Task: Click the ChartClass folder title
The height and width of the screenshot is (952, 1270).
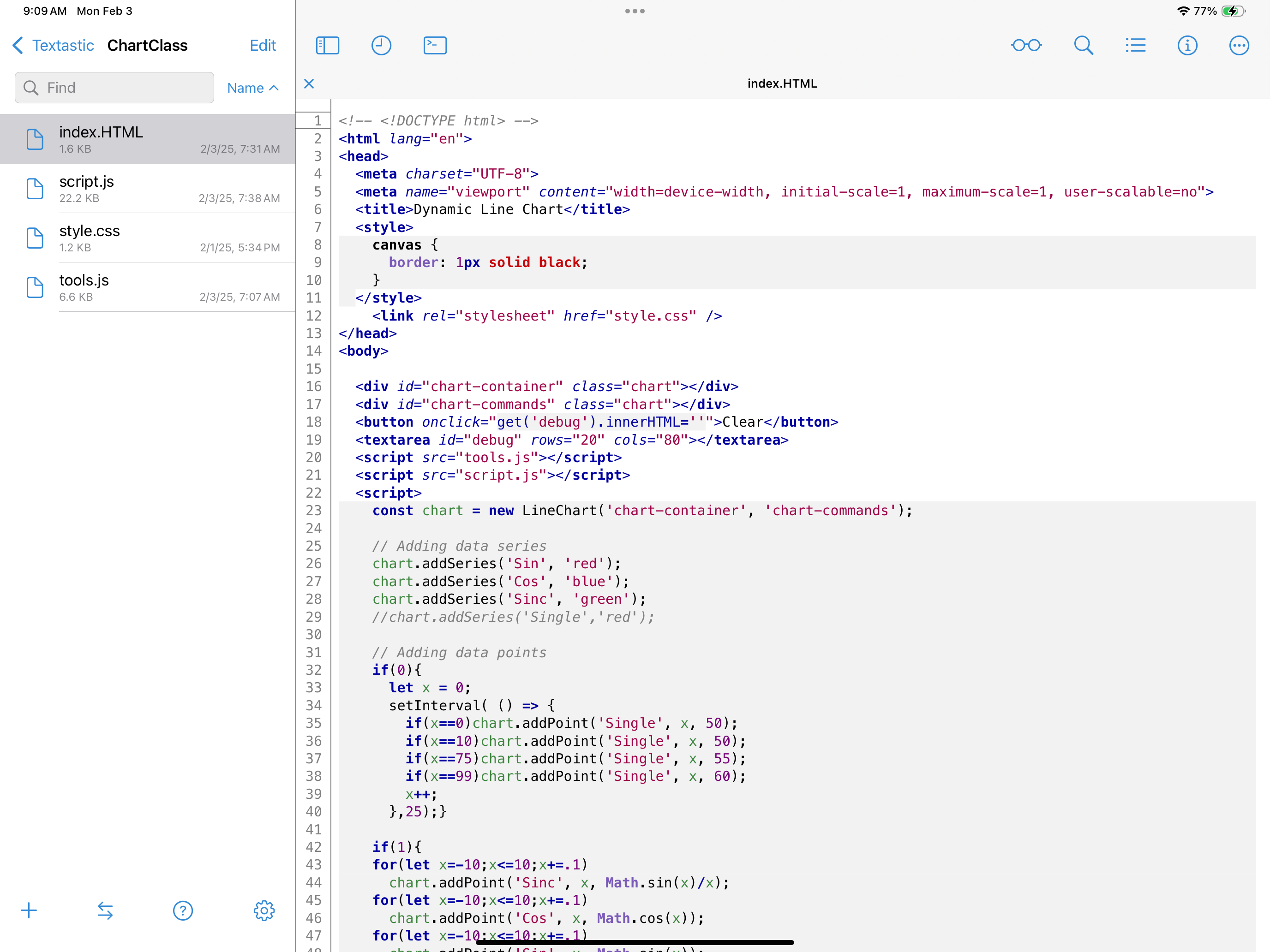Action: point(148,45)
